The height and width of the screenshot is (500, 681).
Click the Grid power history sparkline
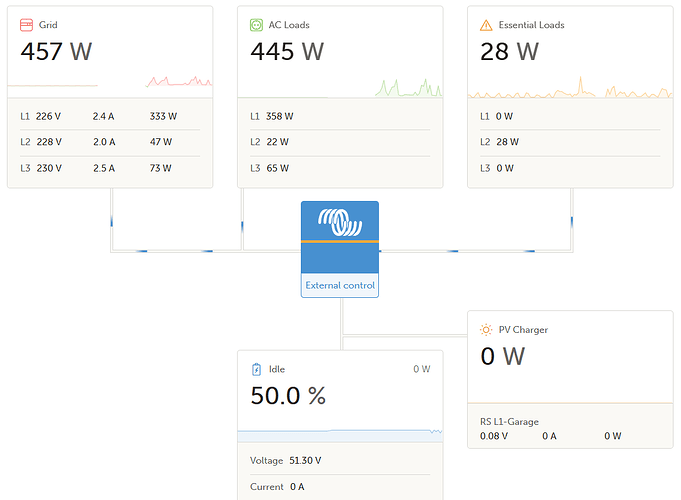(x=110, y=82)
